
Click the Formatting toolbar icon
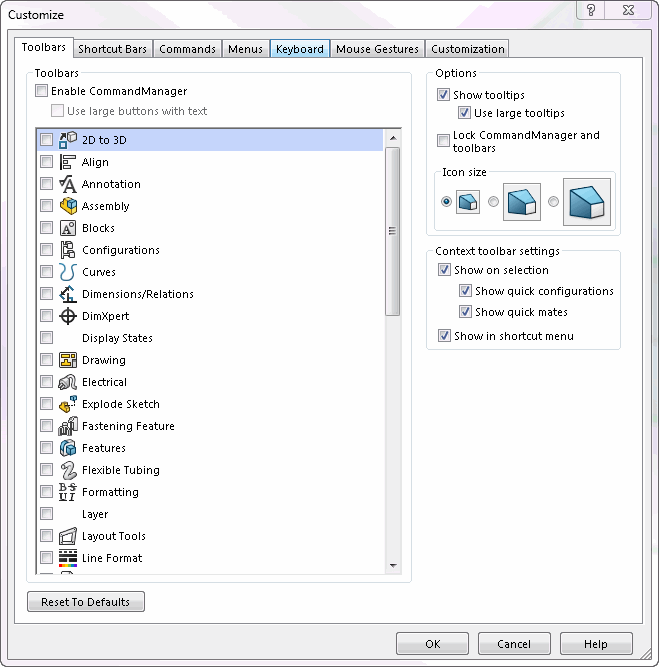pyautogui.click(x=68, y=492)
